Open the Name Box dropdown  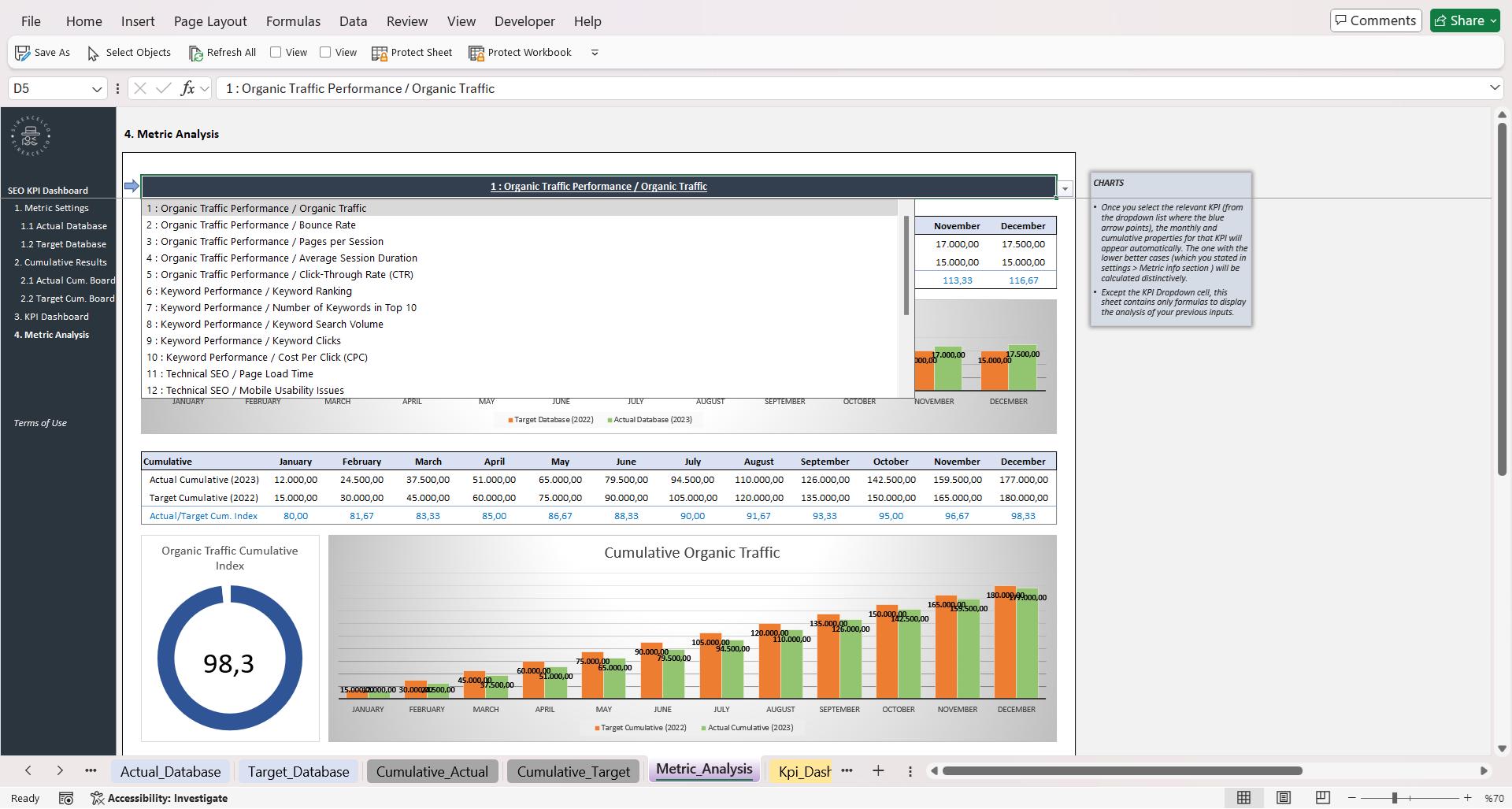(96, 88)
